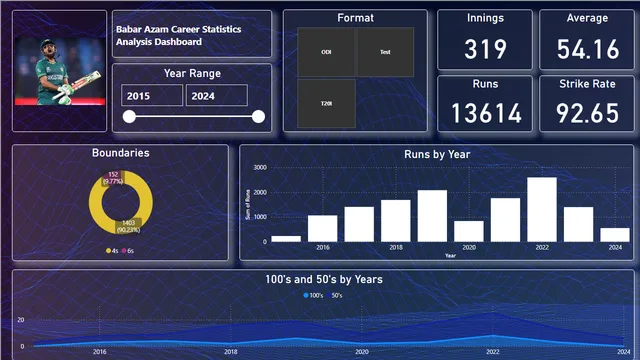This screenshot has width=640, height=360.
Task: Click the 2017 bar in Runs by Year
Action: [359, 224]
